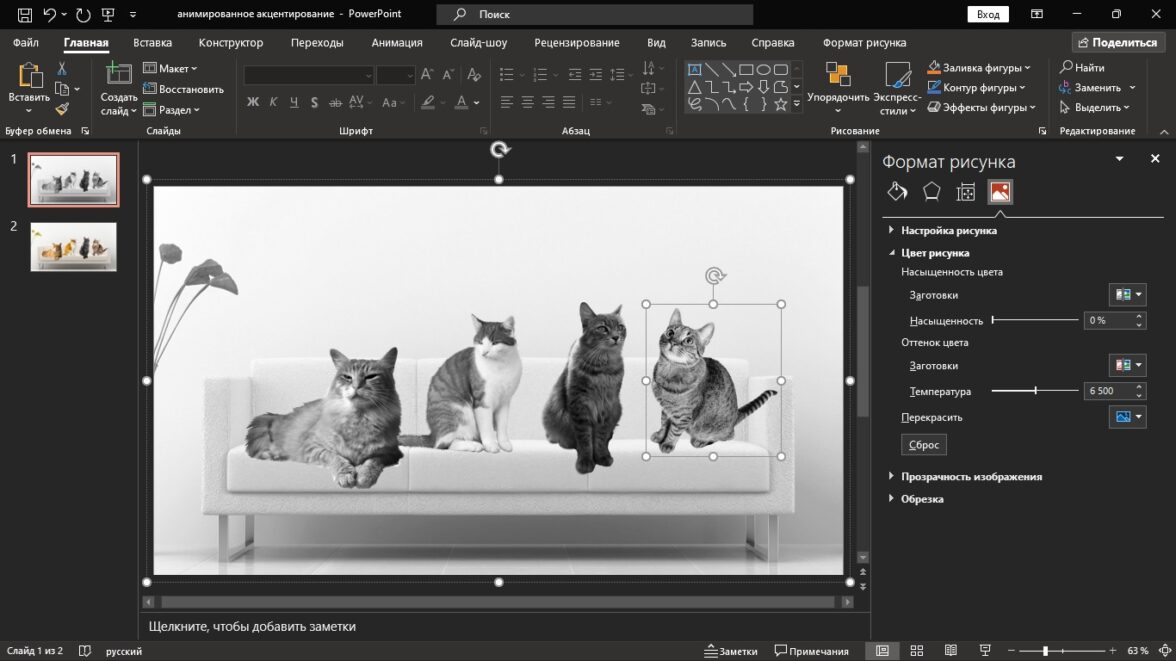Open the Анимация ribbon tab

[x=396, y=43]
